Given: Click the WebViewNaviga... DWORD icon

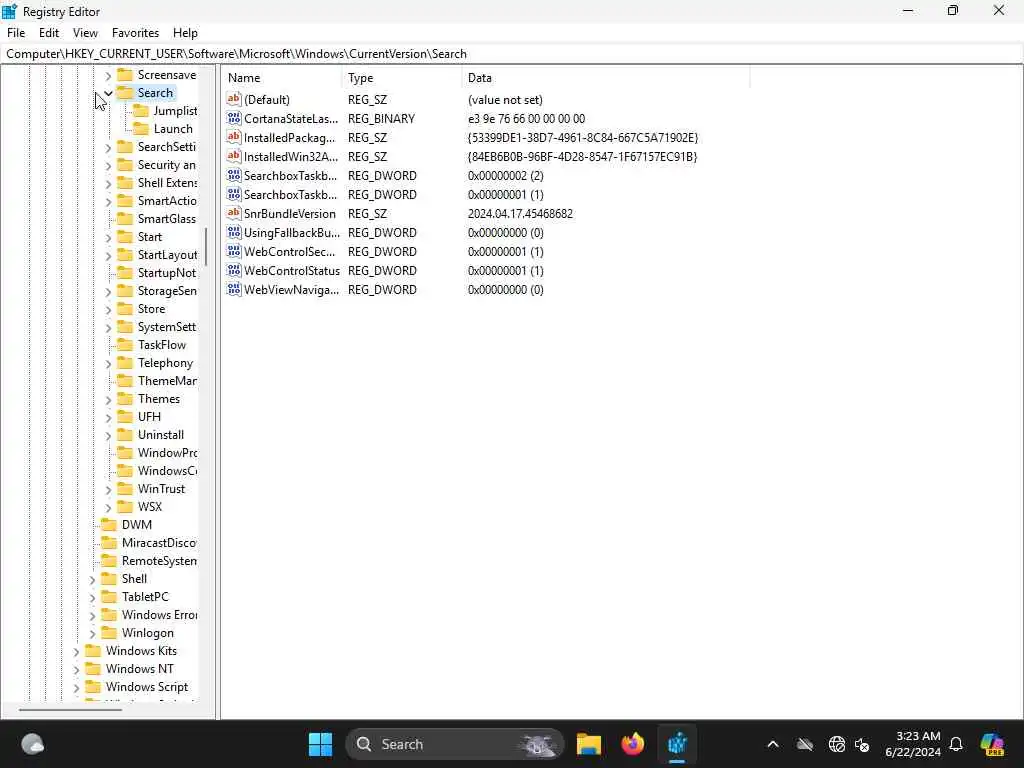Looking at the screenshot, I should pyautogui.click(x=234, y=289).
